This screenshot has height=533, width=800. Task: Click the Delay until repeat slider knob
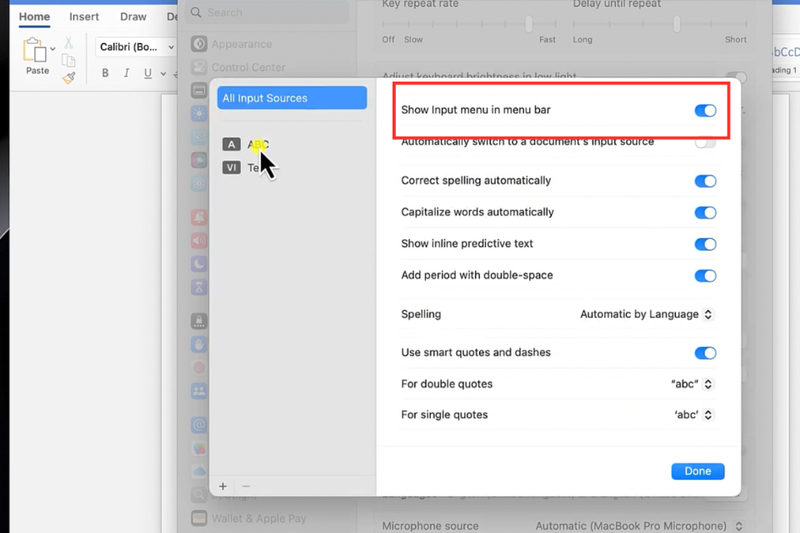point(677,24)
